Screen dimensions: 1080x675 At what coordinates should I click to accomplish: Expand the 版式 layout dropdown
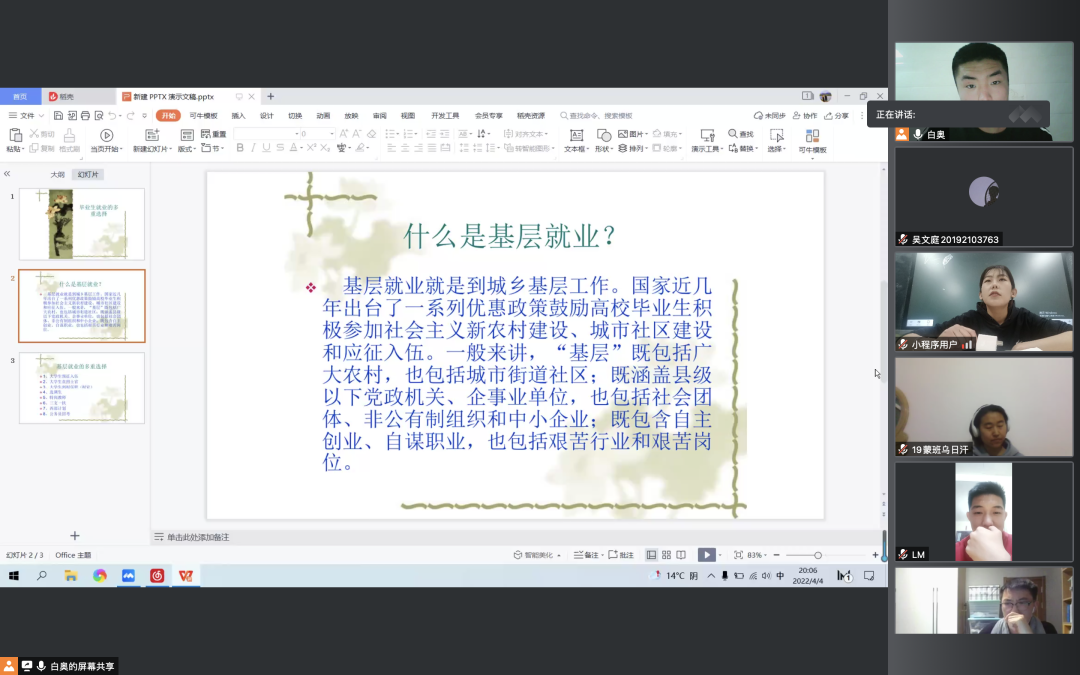click(187, 148)
